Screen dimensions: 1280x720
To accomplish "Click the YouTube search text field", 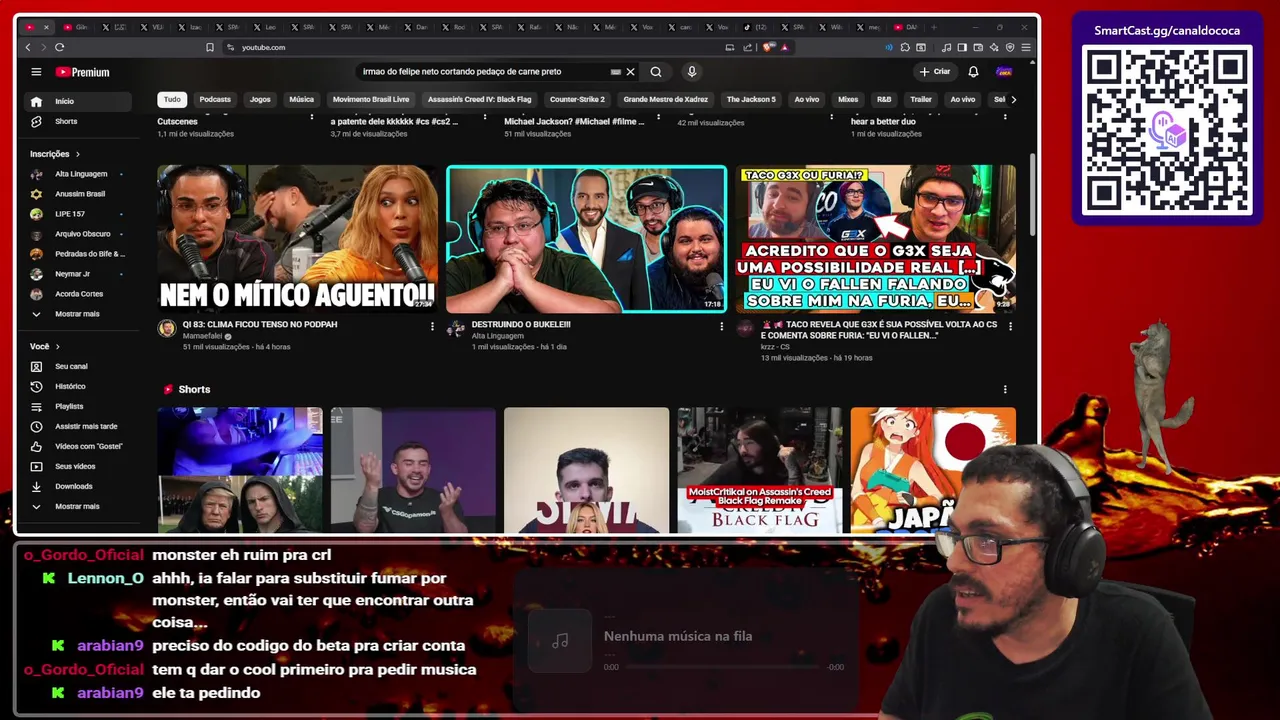I will tap(484, 72).
